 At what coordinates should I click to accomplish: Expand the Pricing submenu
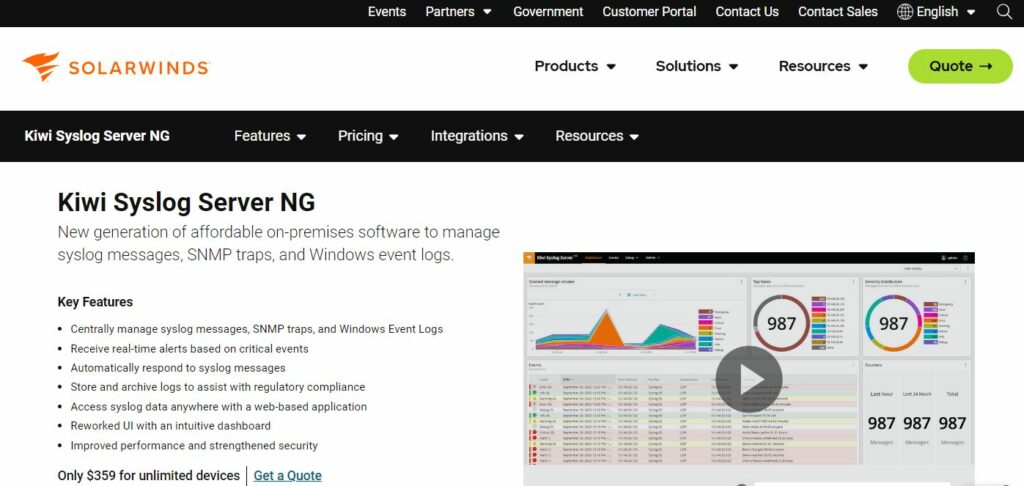[368, 136]
